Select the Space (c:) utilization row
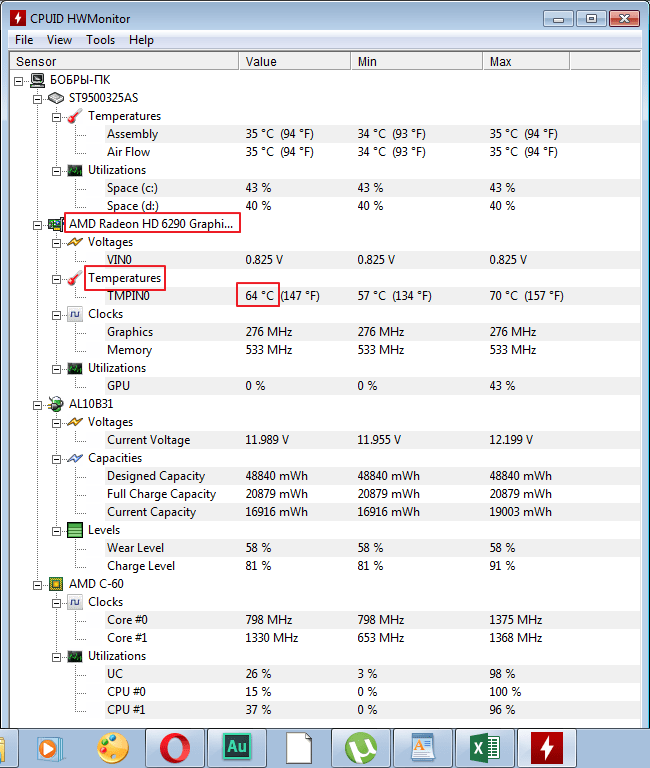Screen dimensions: 650x768 coord(372,188)
